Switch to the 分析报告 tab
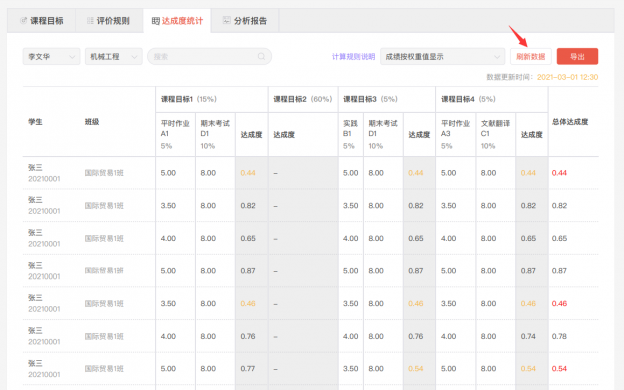 coord(245,21)
